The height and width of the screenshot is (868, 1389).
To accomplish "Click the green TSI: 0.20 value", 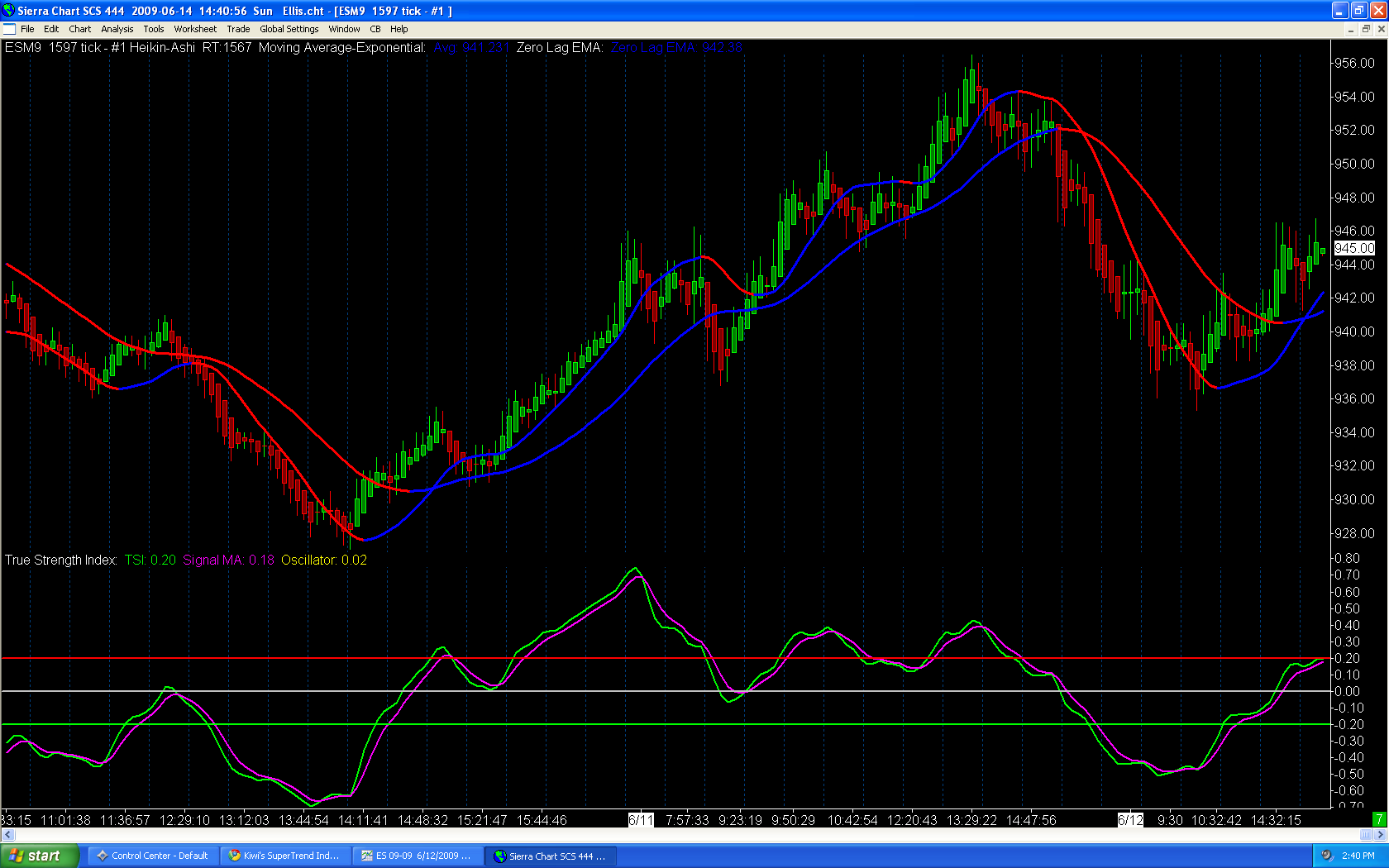I will pos(150,560).
